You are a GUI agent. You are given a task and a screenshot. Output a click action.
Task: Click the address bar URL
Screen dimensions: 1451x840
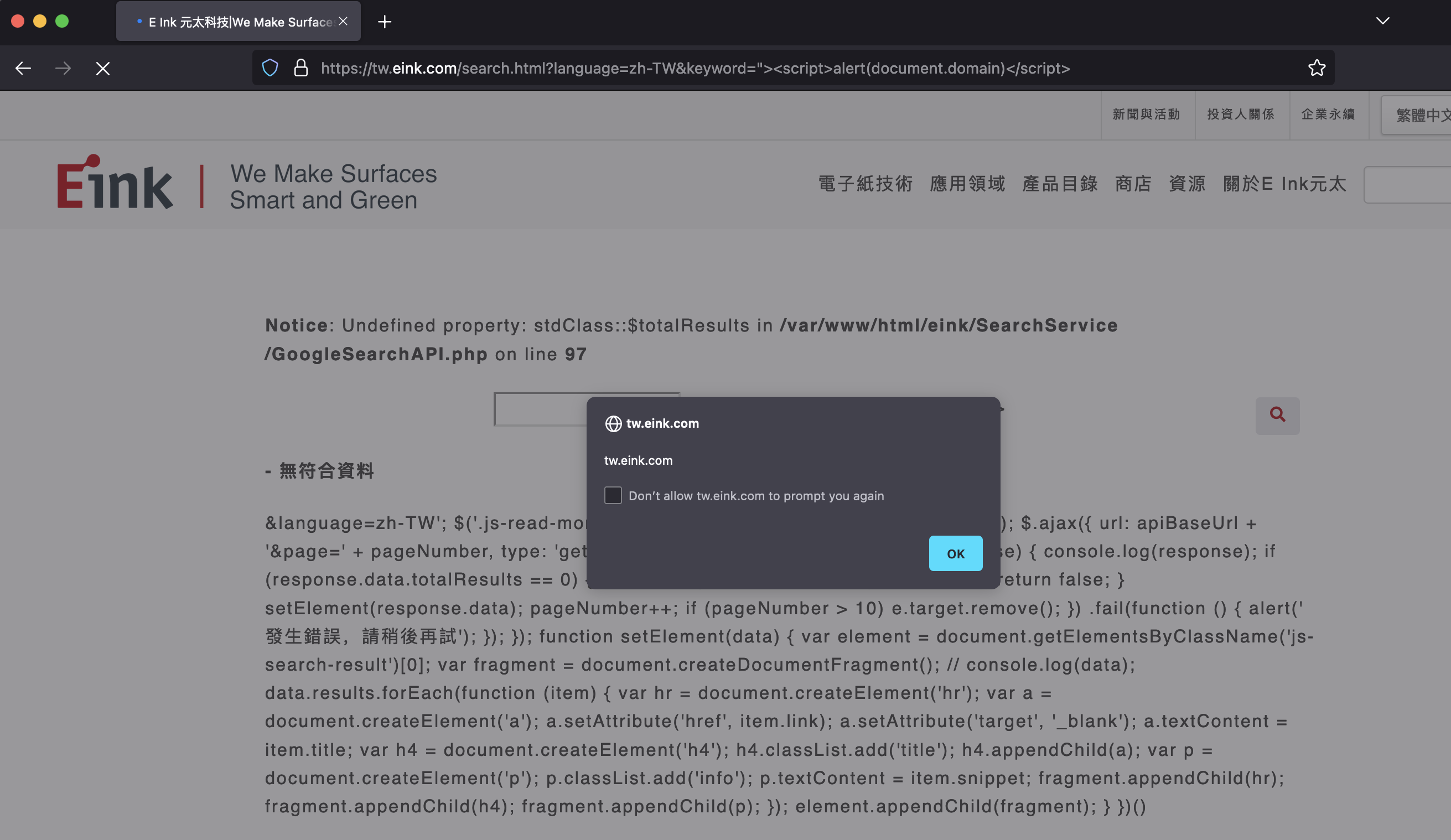click(695, 68)
